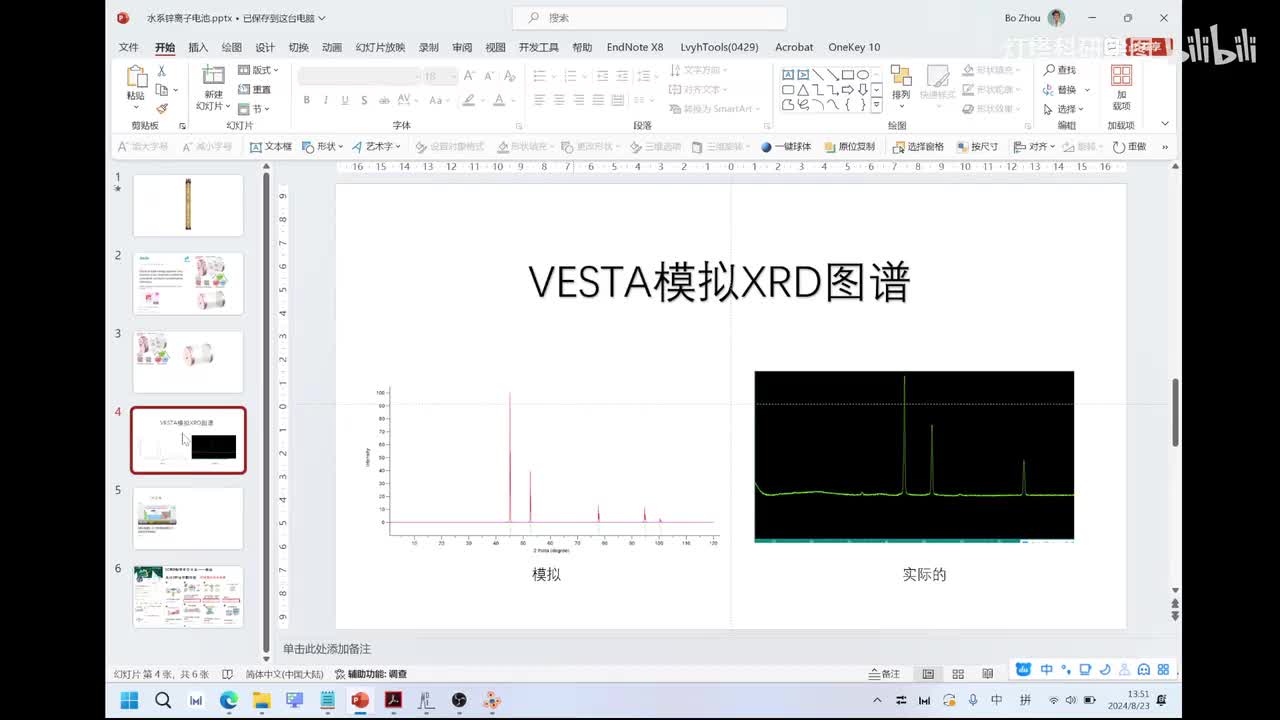Viewport: 1280px width, 720px height.
Task: Expand the Section (节) dropdown
Action: pos(254,108)
